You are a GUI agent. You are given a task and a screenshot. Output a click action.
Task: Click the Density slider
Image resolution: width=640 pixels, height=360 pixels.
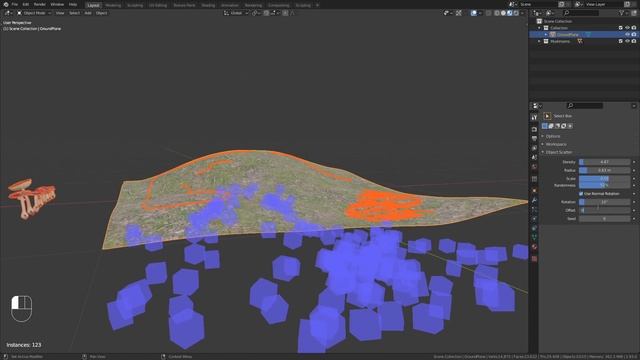coord(604,162)
